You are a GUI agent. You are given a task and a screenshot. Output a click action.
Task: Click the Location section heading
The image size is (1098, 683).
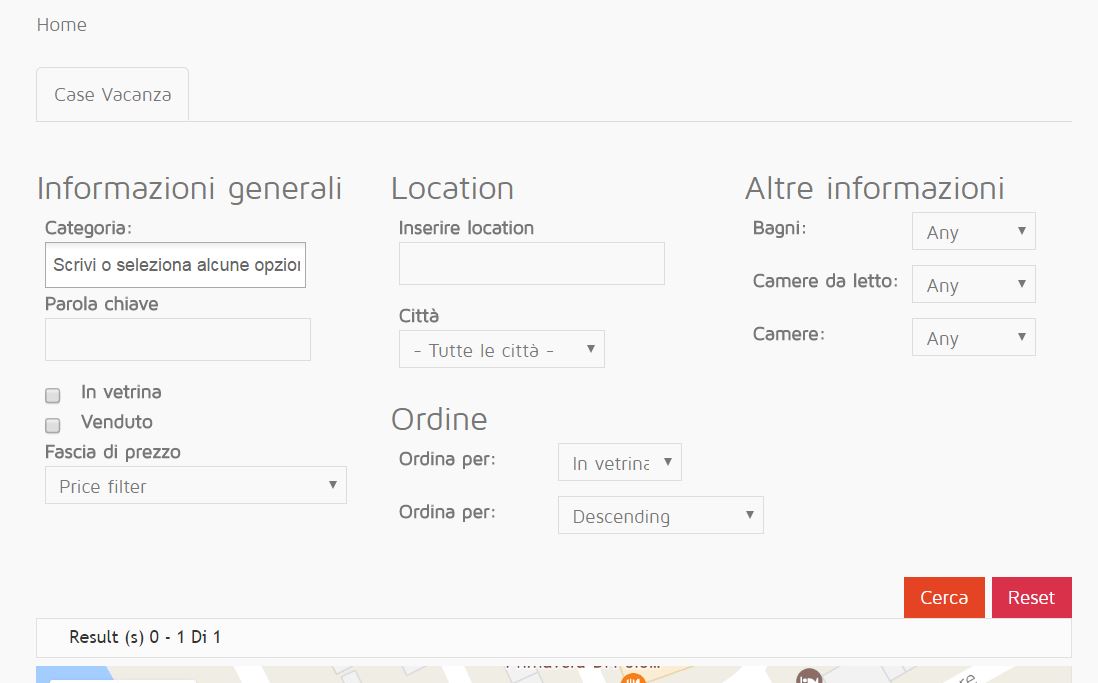[x=452, y=189]
